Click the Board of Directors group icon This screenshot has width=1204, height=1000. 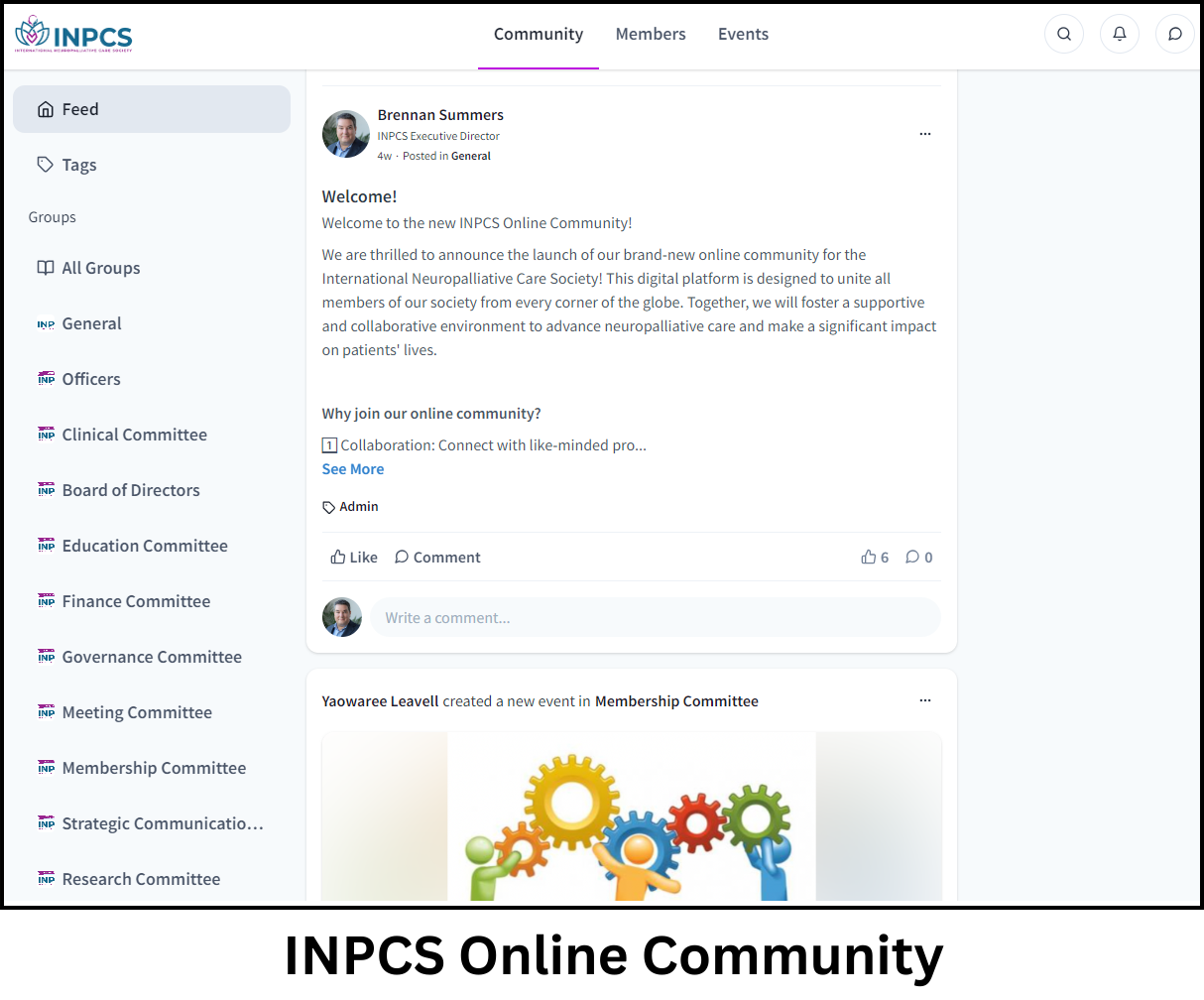[x=46, y=490]
